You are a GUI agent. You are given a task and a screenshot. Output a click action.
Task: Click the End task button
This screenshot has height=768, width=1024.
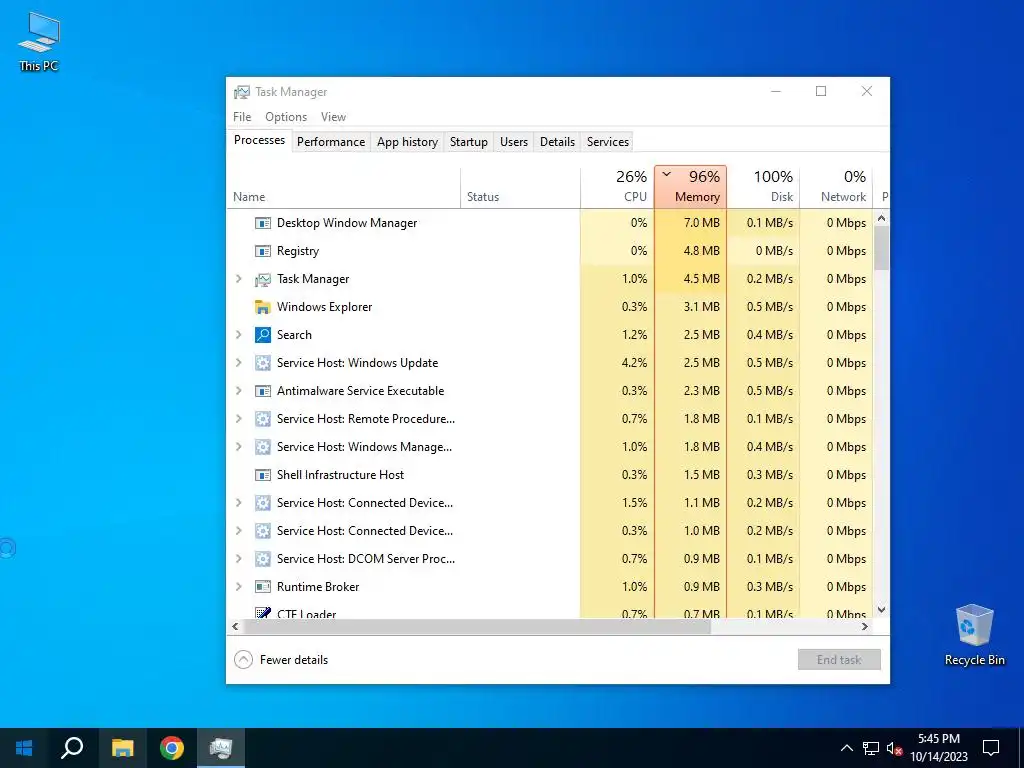pyautogui.click(x=839, y=660)
